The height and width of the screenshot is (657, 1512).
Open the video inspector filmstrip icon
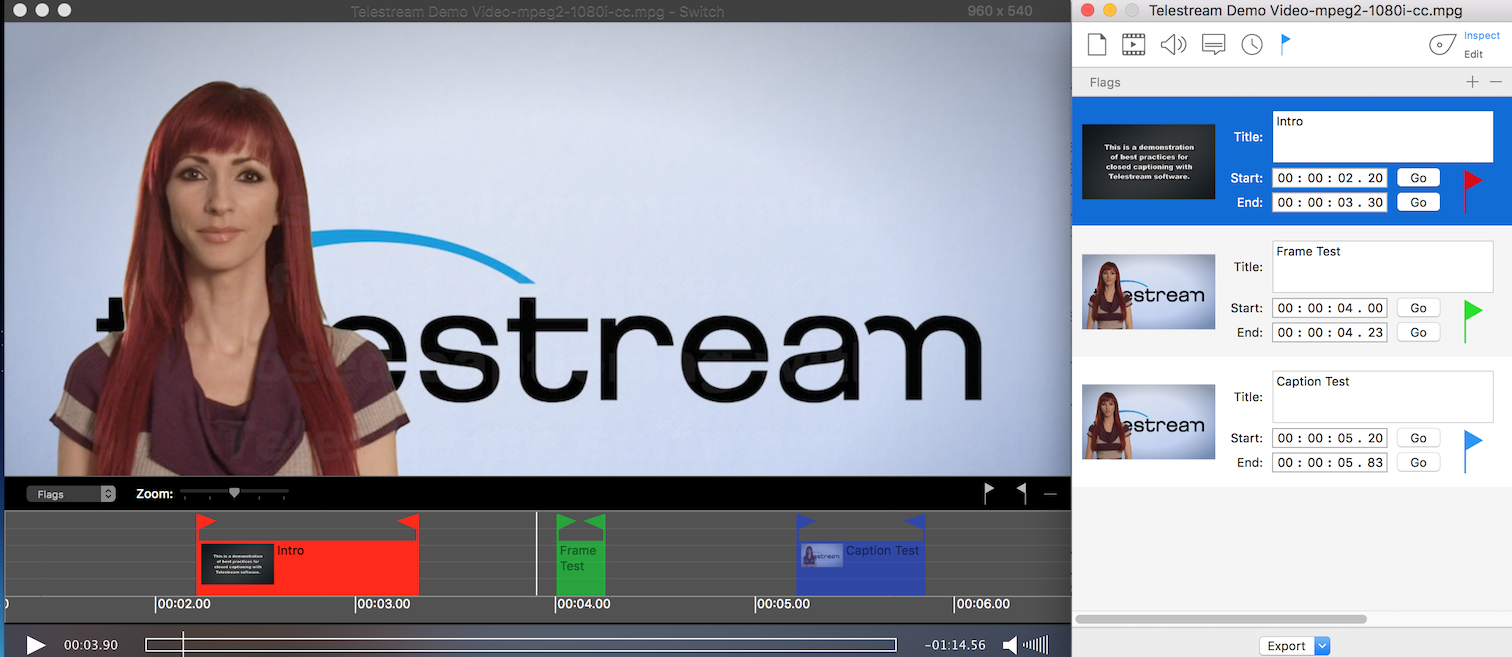coord(1133,45)
